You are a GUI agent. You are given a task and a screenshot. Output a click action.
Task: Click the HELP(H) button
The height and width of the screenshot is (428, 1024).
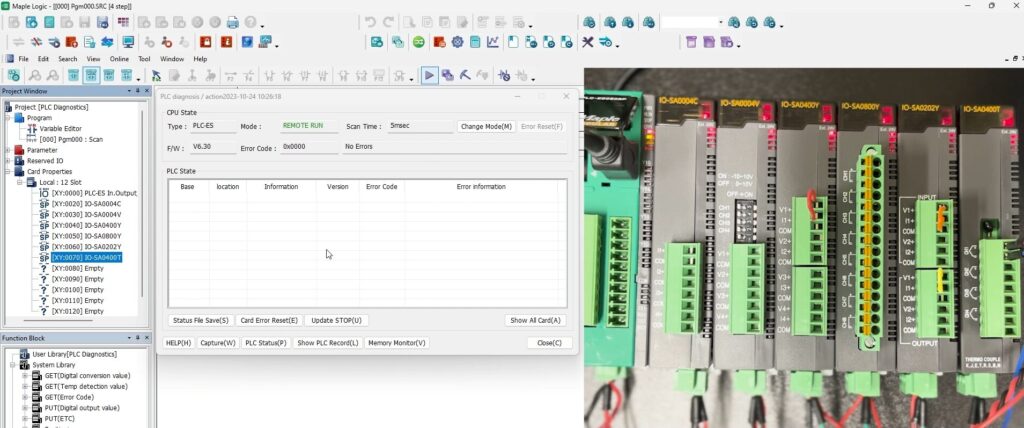(x=178, y=342)
